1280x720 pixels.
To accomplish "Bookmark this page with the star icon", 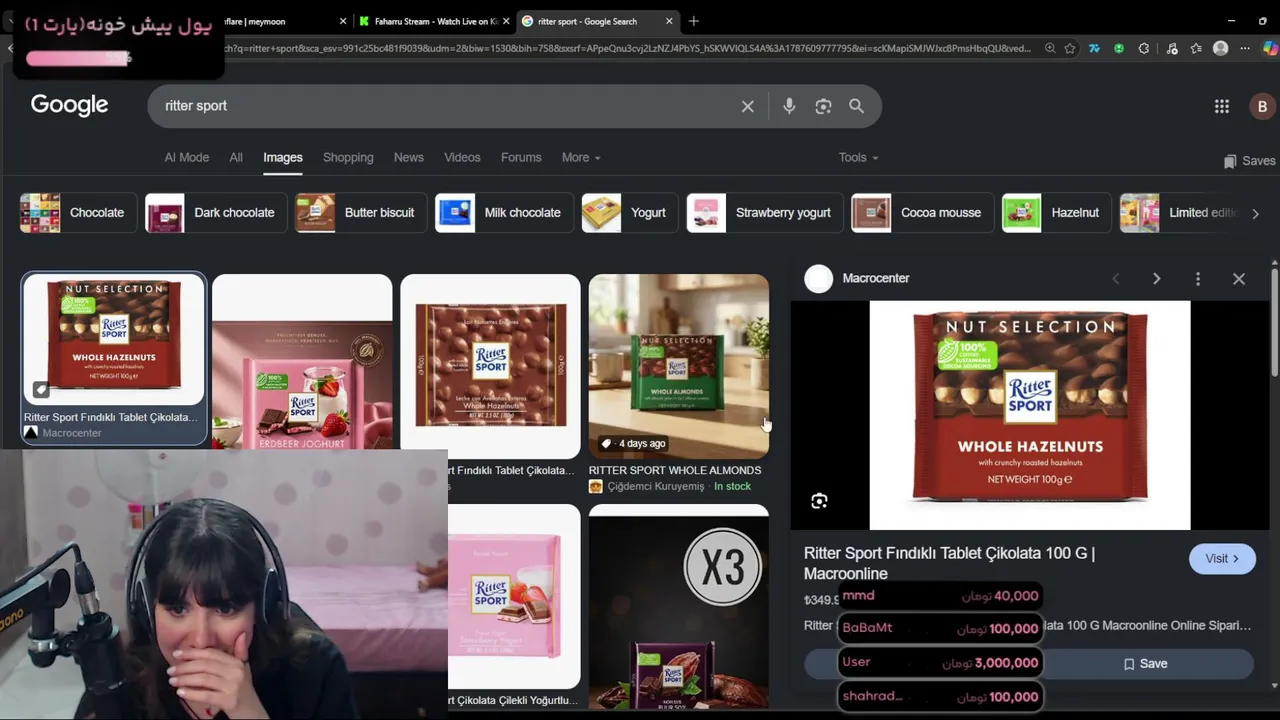I will coord(1070,48).
